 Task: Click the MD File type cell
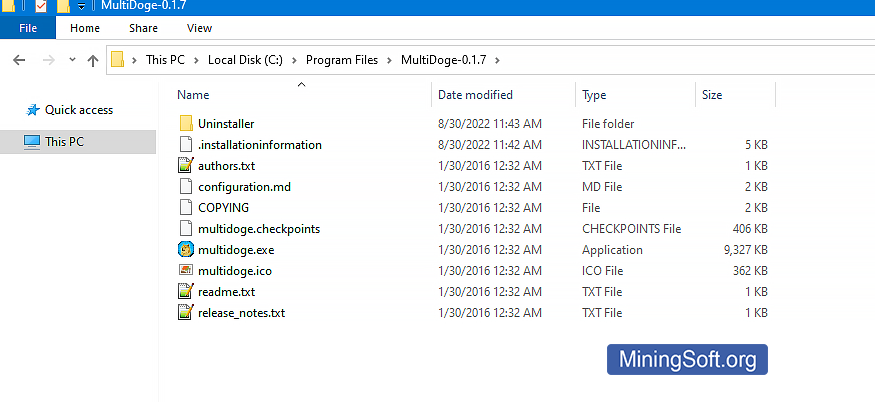click(x=602, y=187)
